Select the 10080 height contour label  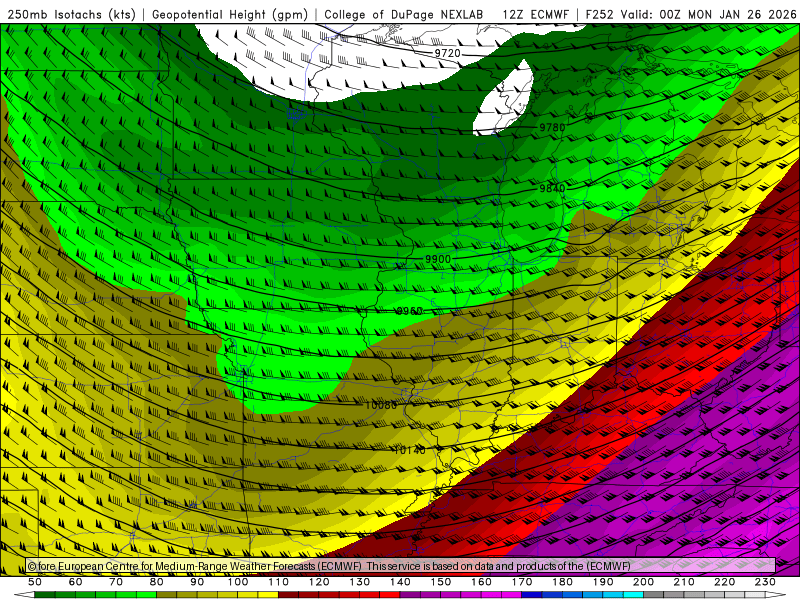pyautogui.click(x=381, y=405)
